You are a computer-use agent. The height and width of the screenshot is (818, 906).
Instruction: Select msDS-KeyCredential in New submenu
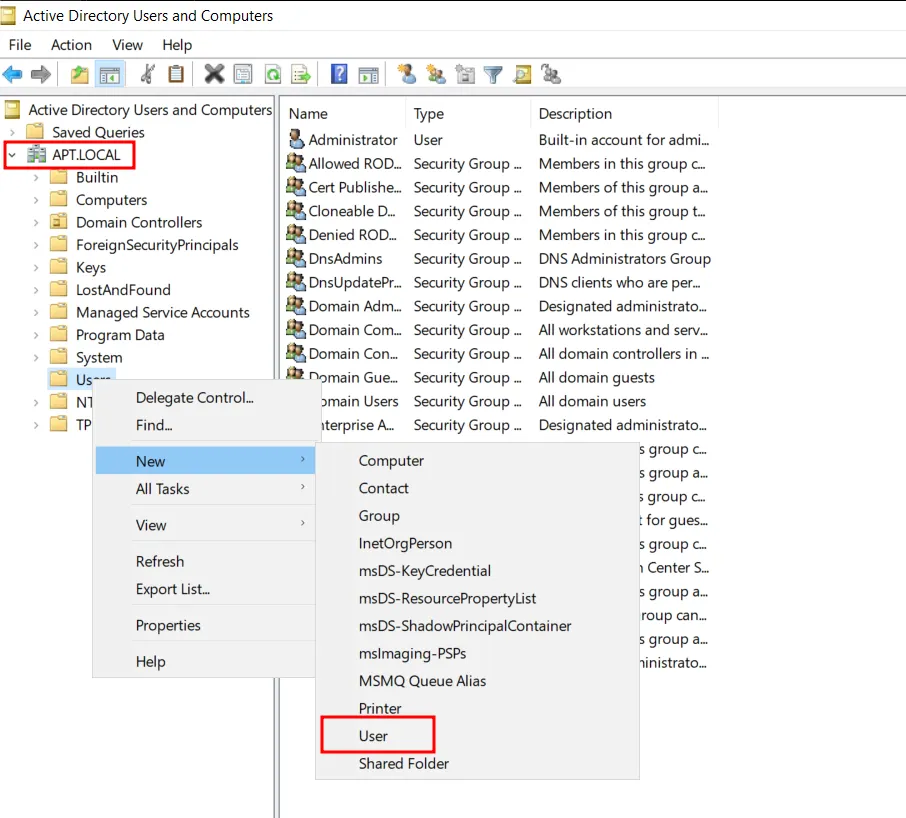click(x=477, y=571)
